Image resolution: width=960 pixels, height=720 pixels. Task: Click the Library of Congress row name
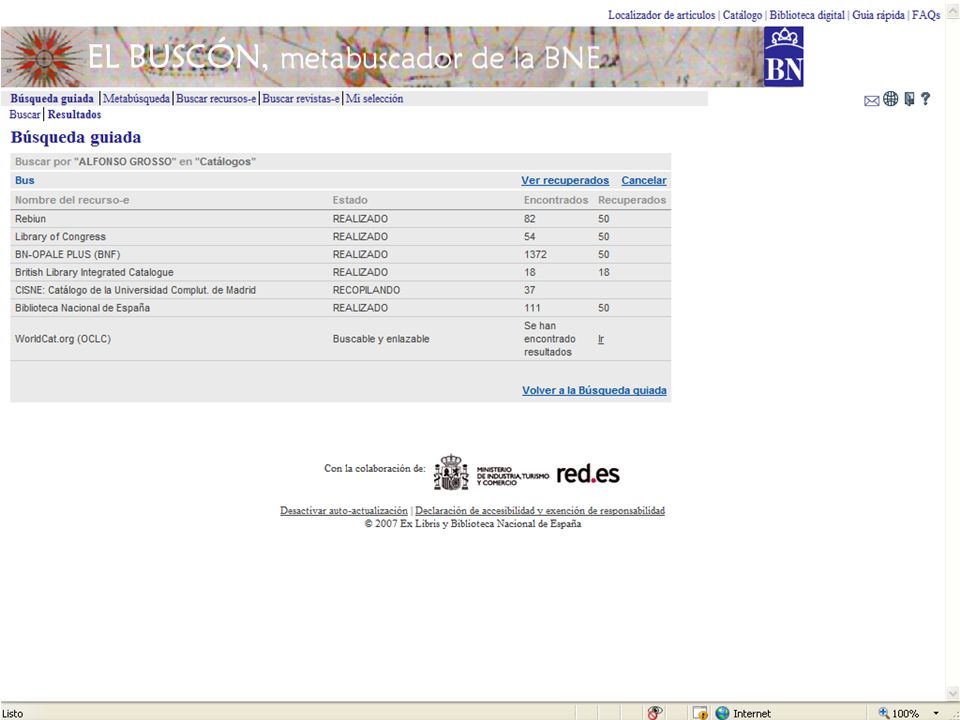(x=60, y=237)
